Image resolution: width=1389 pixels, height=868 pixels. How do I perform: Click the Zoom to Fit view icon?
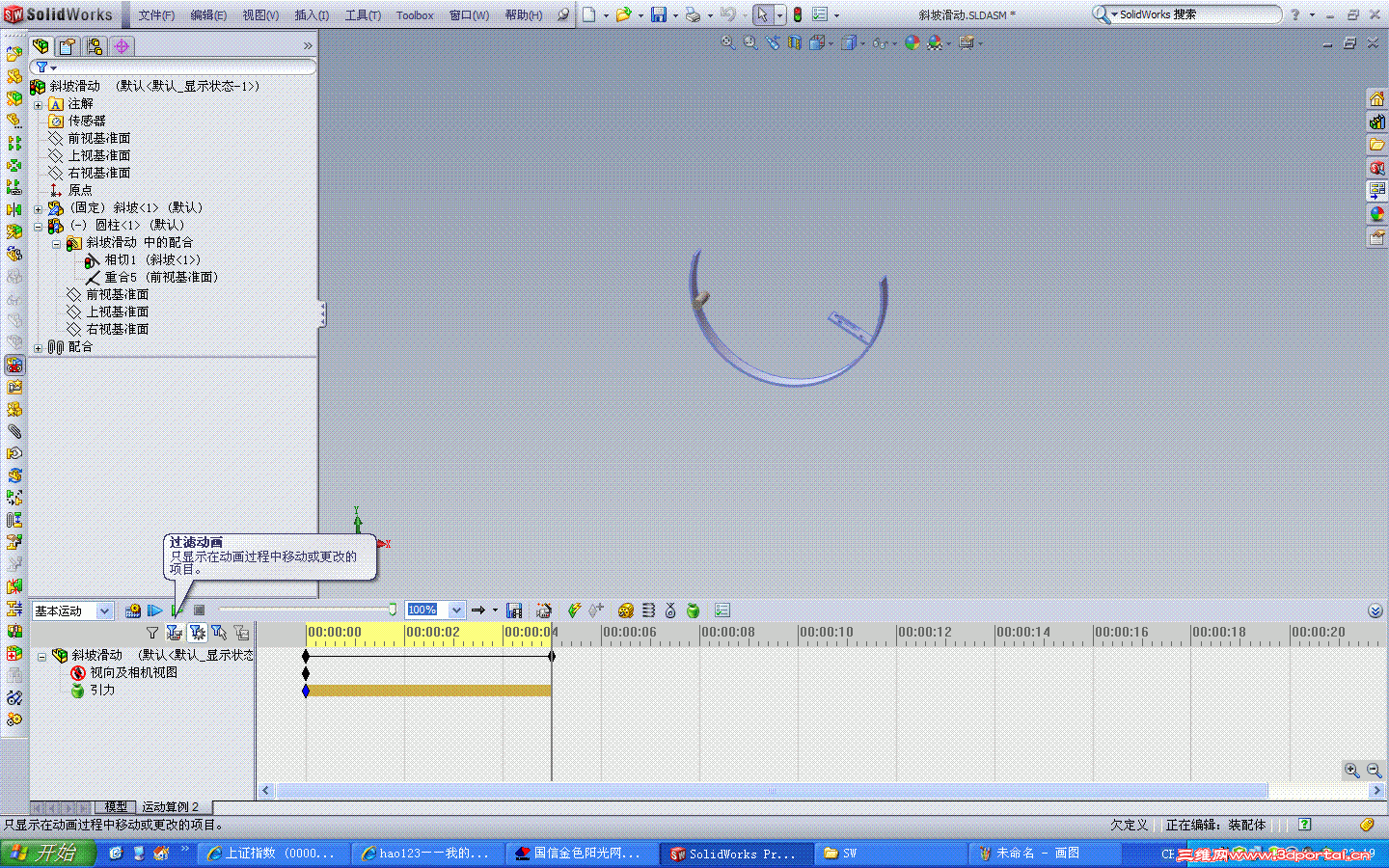point(728,43)
